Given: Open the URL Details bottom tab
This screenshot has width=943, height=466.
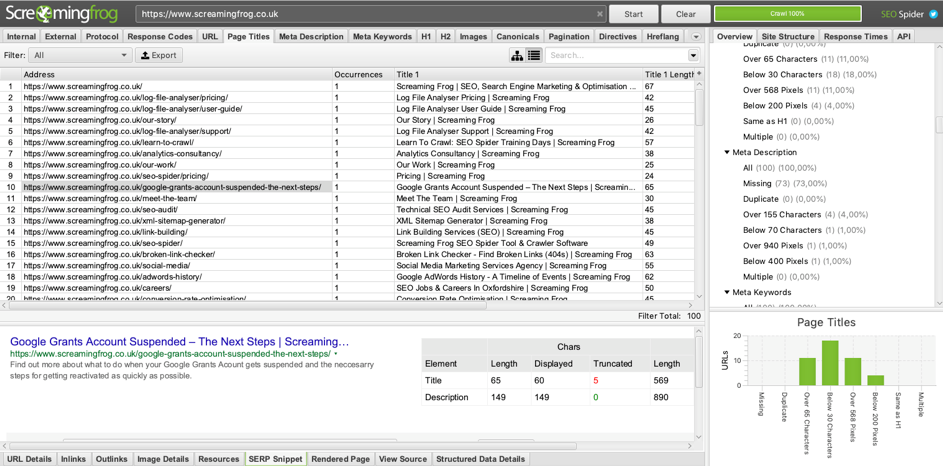Looking at the screenshot, I should [x=29, y=459].
